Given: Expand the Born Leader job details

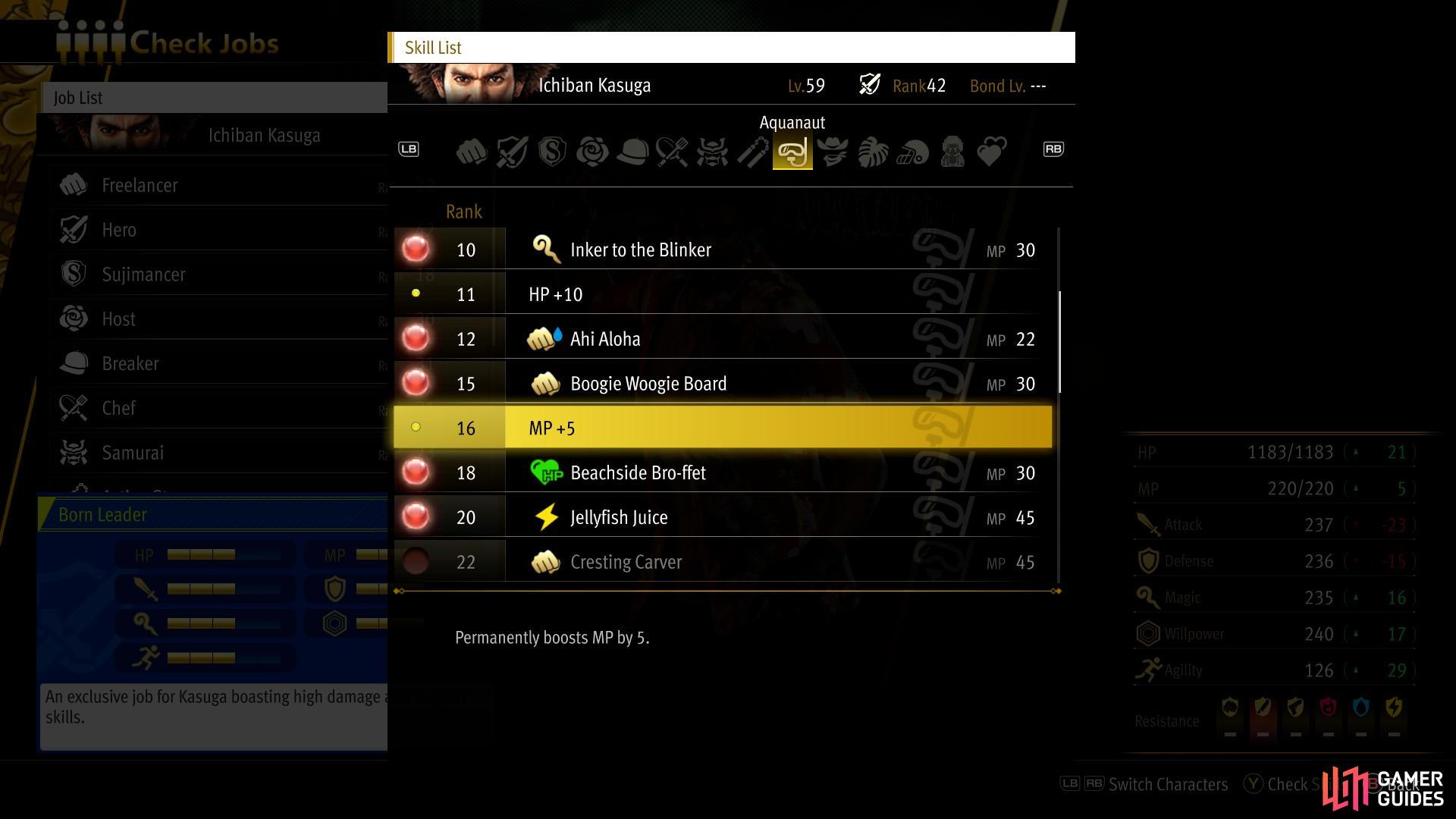Looking at the screenshot, I should coord(100,514).
